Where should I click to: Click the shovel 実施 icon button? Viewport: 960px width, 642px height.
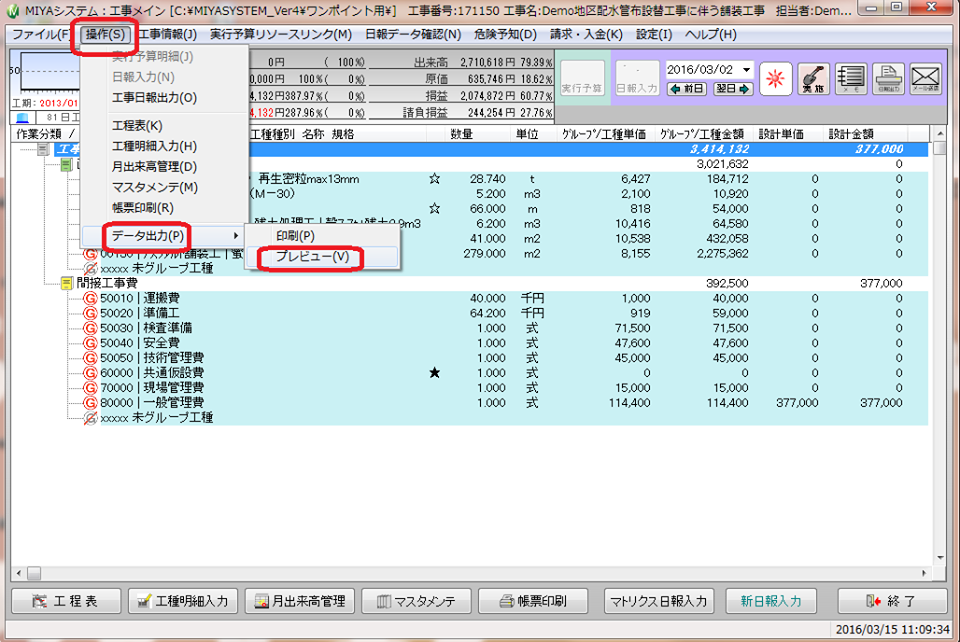coord(813,79)
